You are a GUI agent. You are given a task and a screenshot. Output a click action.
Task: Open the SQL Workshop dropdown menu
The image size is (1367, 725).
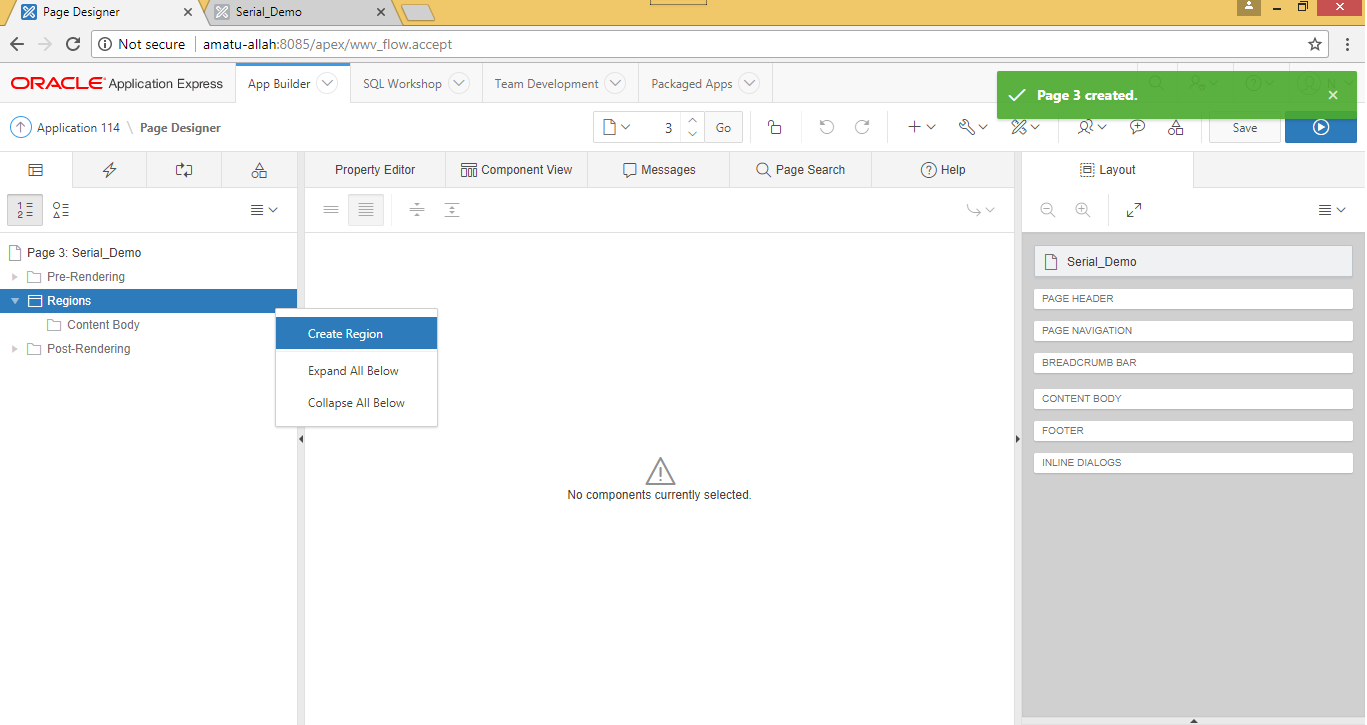(414, 83)
